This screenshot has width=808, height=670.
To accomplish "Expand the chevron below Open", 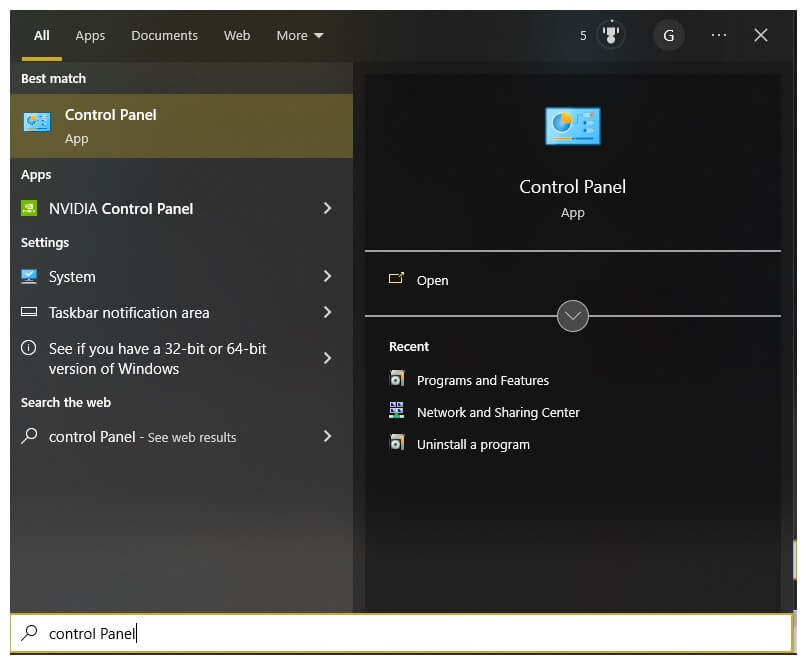I will (572, 316).
